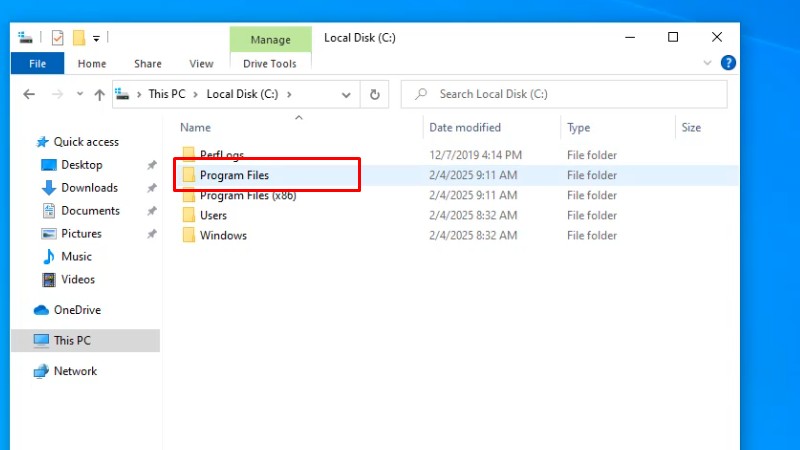The width and height of the screenshot is (800, 450).
Task: Expand the ribbon using the chevron
Action: 708,63
